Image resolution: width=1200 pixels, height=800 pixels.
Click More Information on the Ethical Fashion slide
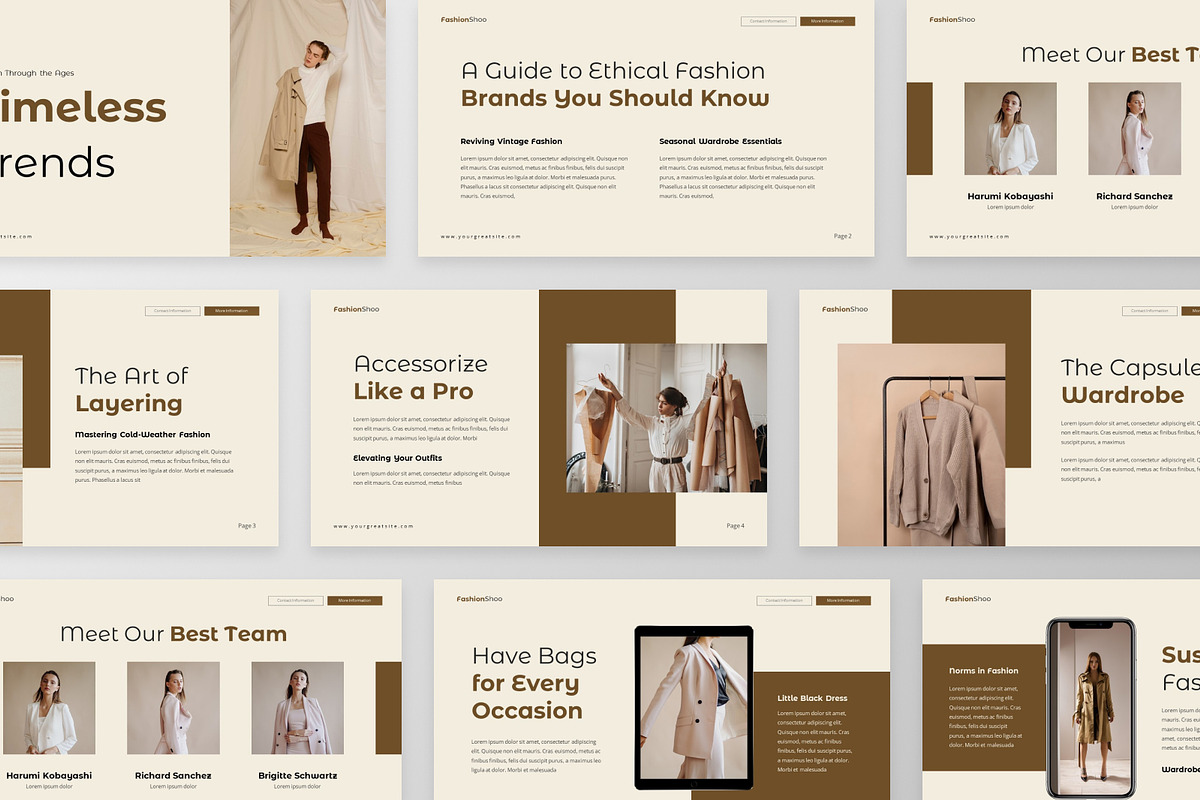[x=827, y=21]
